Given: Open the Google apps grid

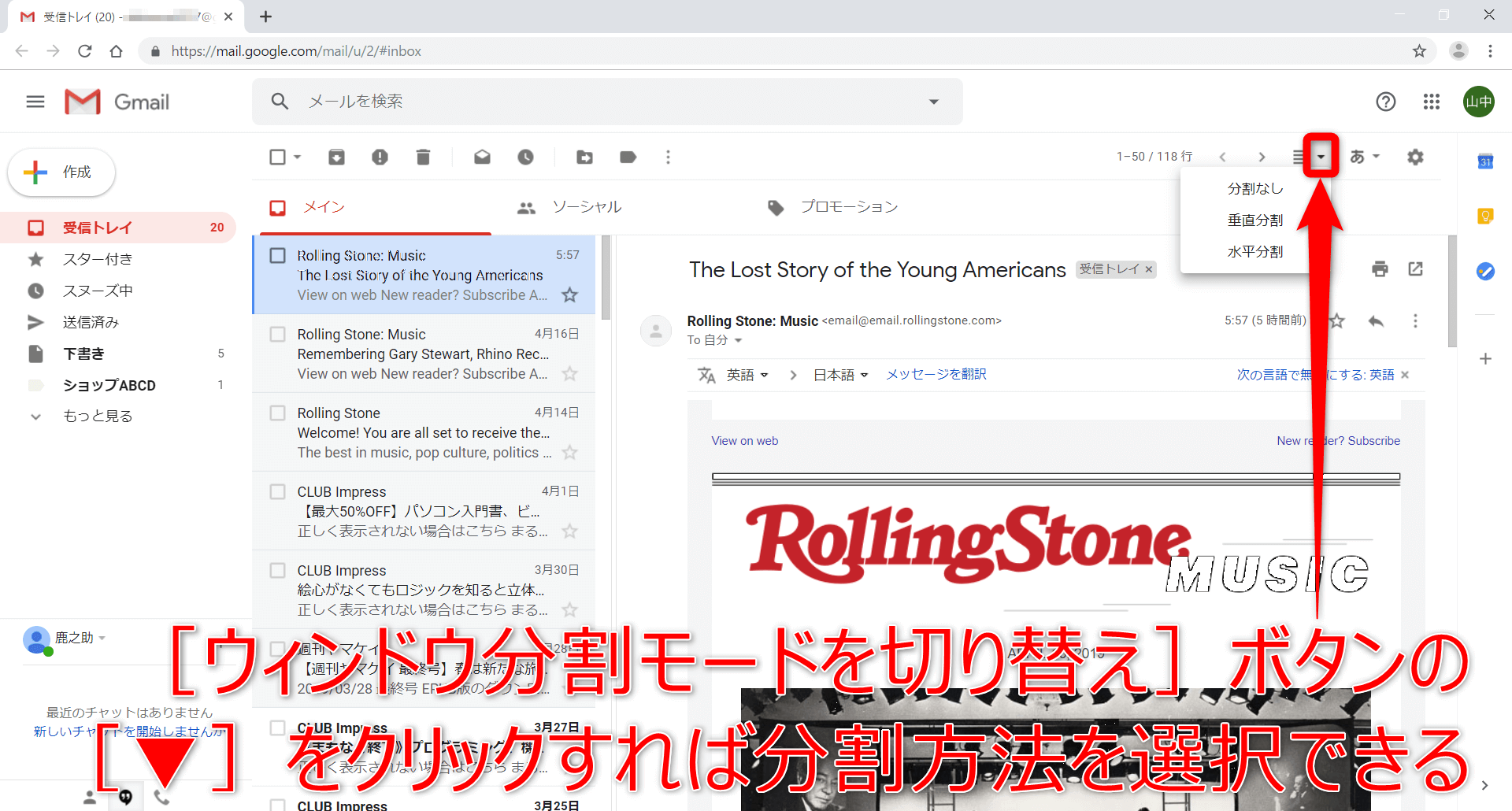Looking at the screenshot, I should 1432,102.
